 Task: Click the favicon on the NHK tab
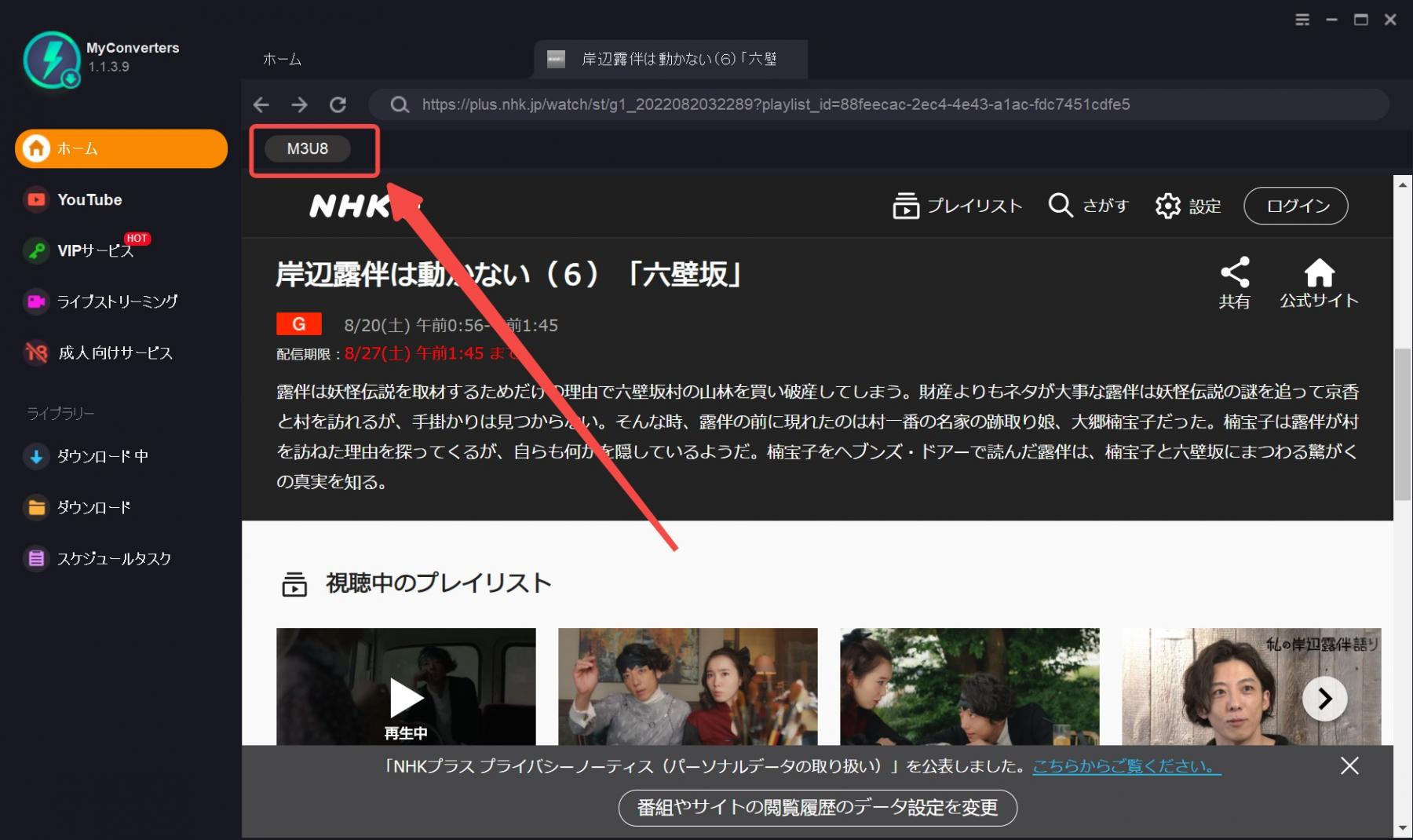[x=556, y=59]
